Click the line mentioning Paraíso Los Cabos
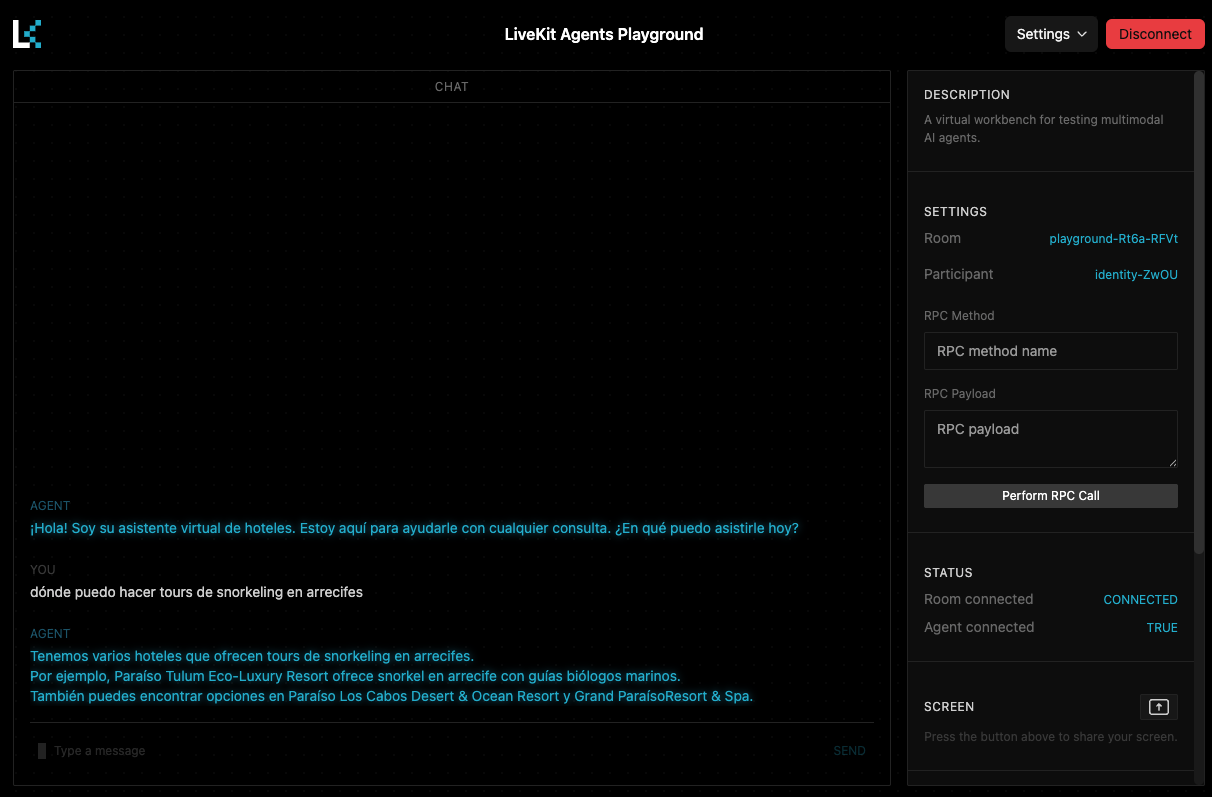 pyautogui.click(x=391, y=696)
